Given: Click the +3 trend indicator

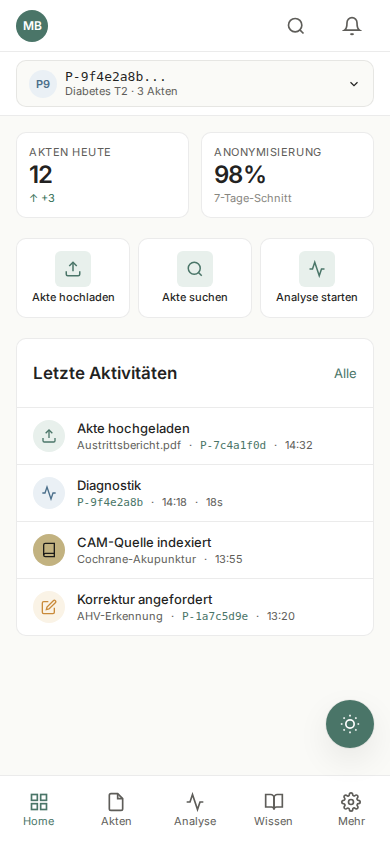Looking at the screenshot, I should click(42, 198).
